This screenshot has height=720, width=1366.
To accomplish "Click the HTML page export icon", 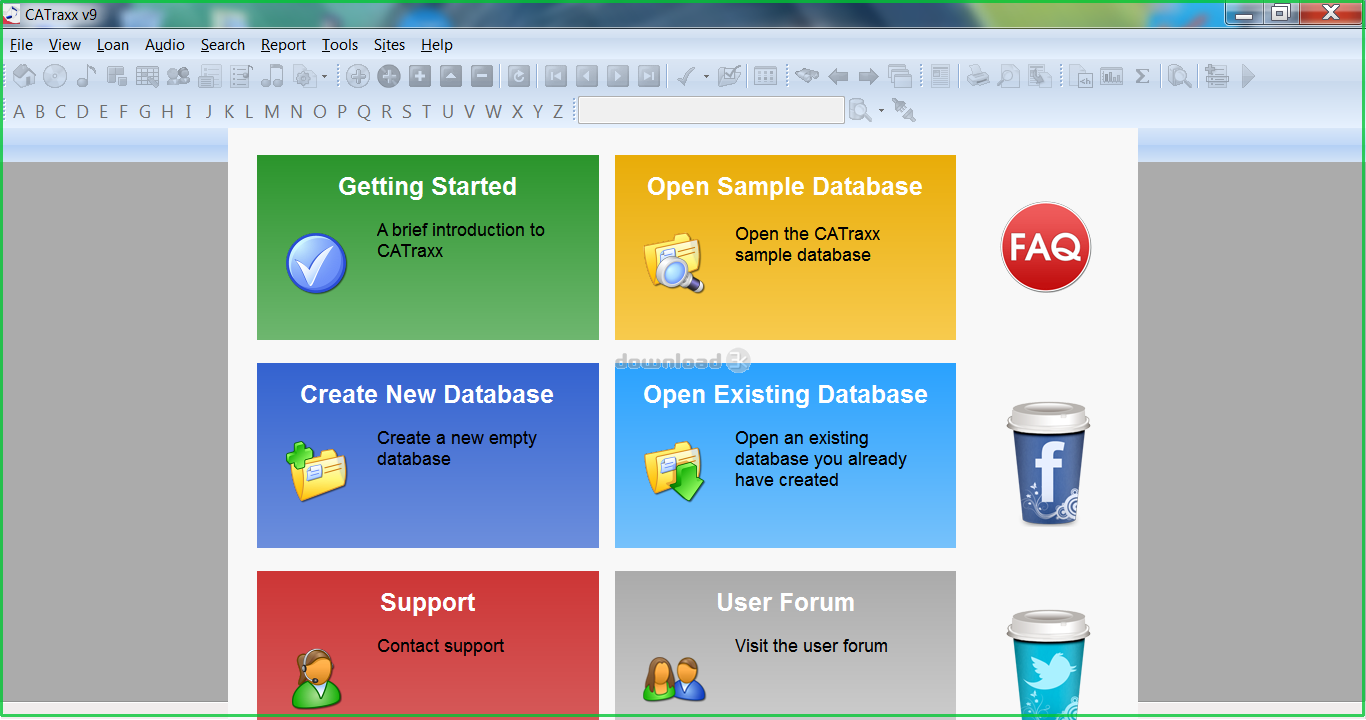I will (x=1080, y=76).
